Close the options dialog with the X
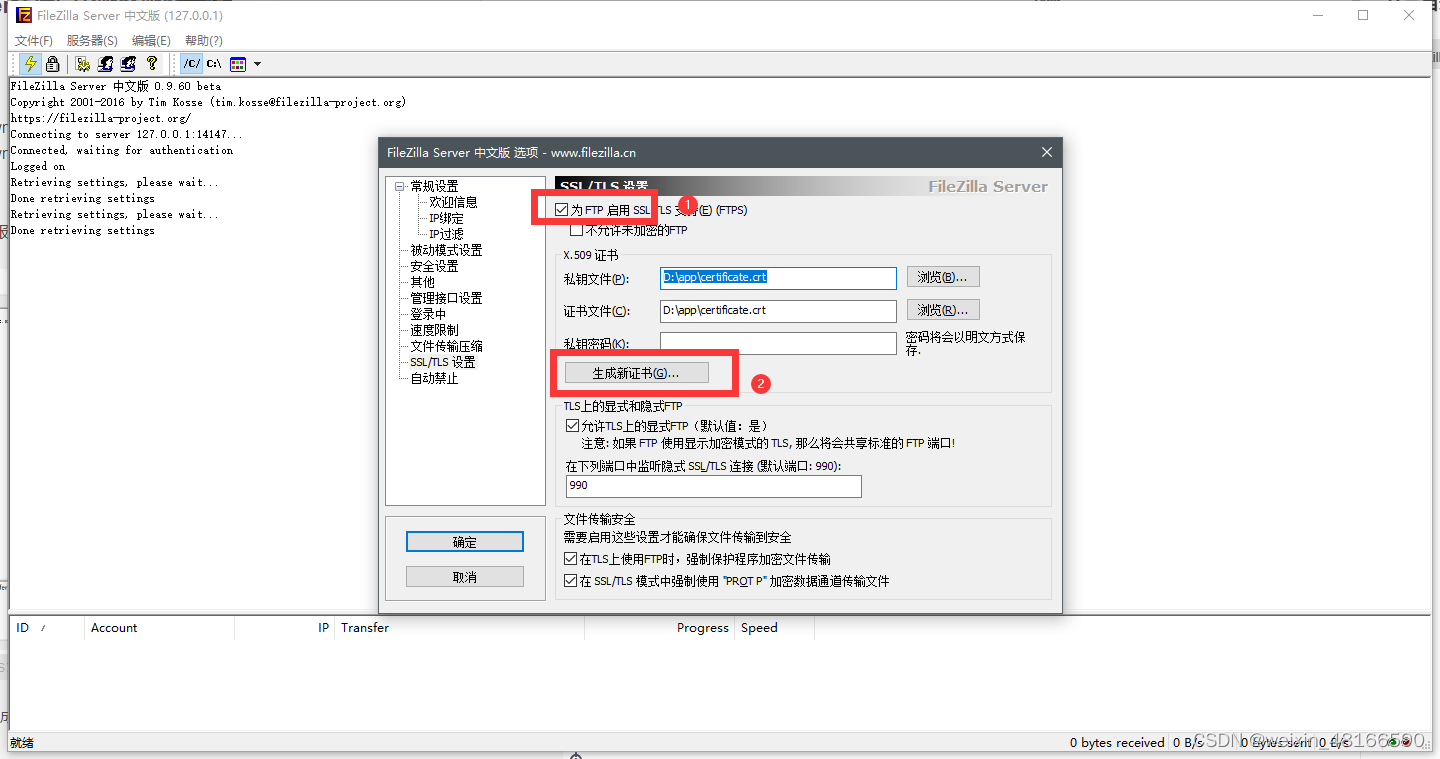This screenshot has width=1440, height=759. coord(1047,152)
